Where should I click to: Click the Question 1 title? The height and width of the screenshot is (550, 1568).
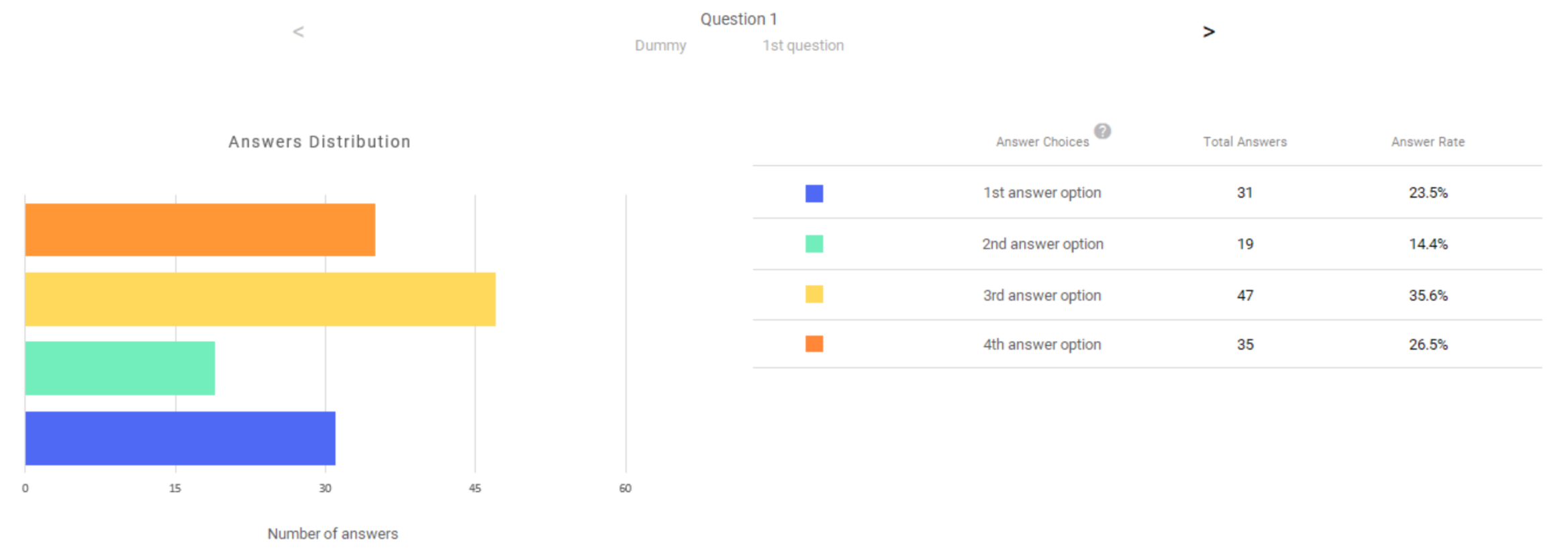(739, 19)
